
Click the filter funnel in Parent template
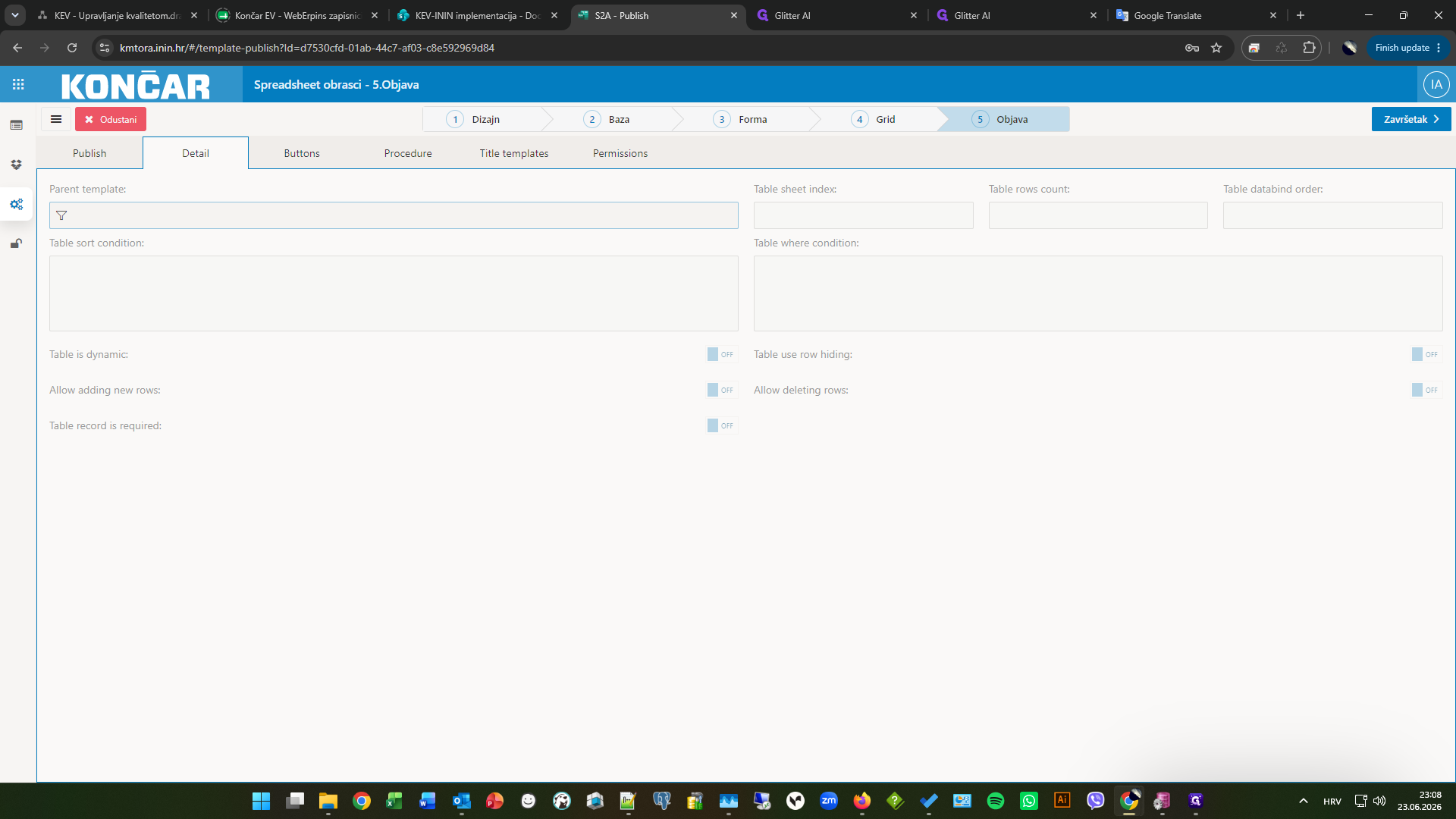61,215
